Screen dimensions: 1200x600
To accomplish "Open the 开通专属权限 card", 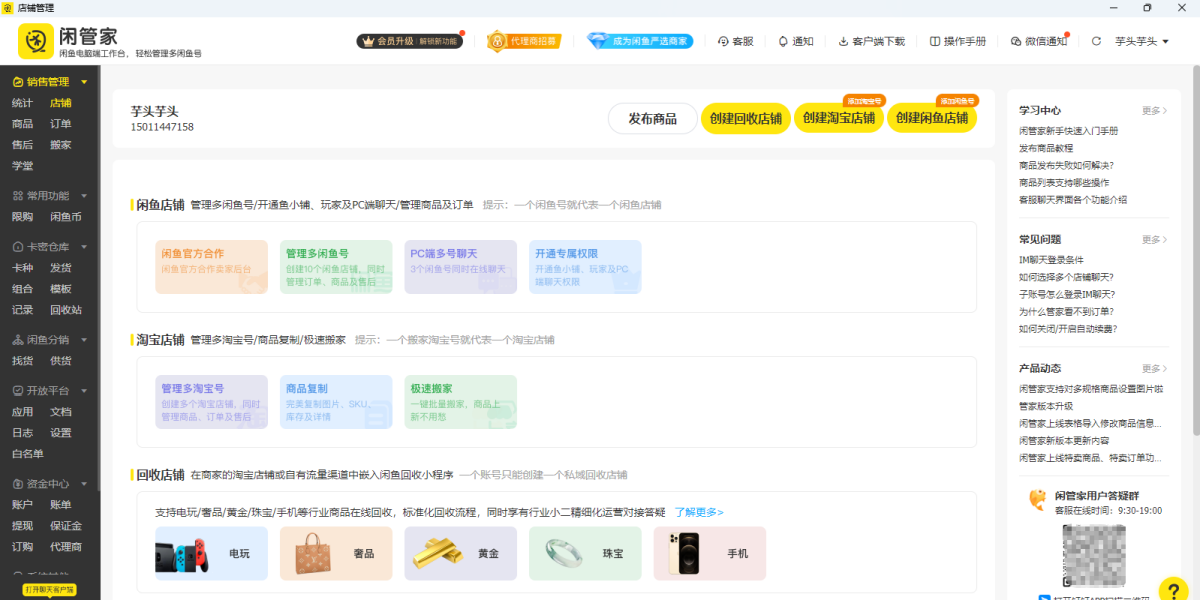I will tap(585, 267).
